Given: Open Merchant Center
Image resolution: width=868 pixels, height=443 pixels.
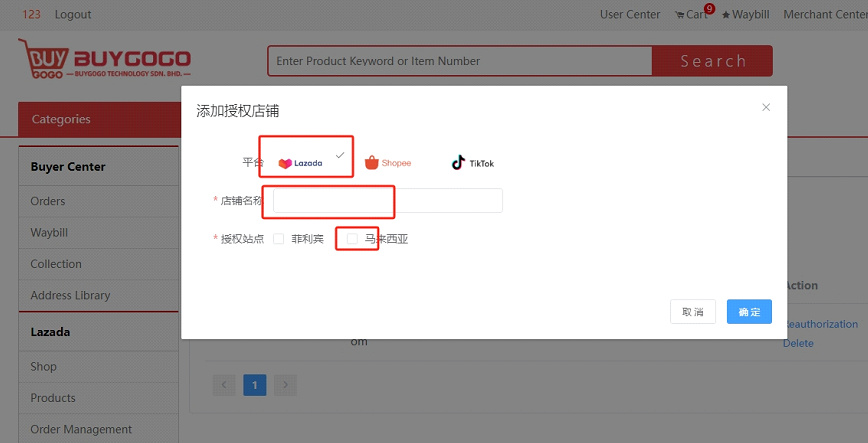Looking at the screenshot, I should click(825, 14).
